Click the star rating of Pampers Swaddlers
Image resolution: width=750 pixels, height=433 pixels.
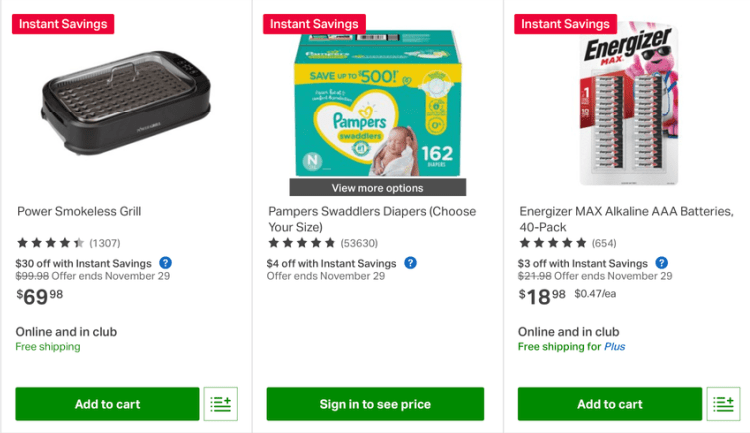point(301,243)
